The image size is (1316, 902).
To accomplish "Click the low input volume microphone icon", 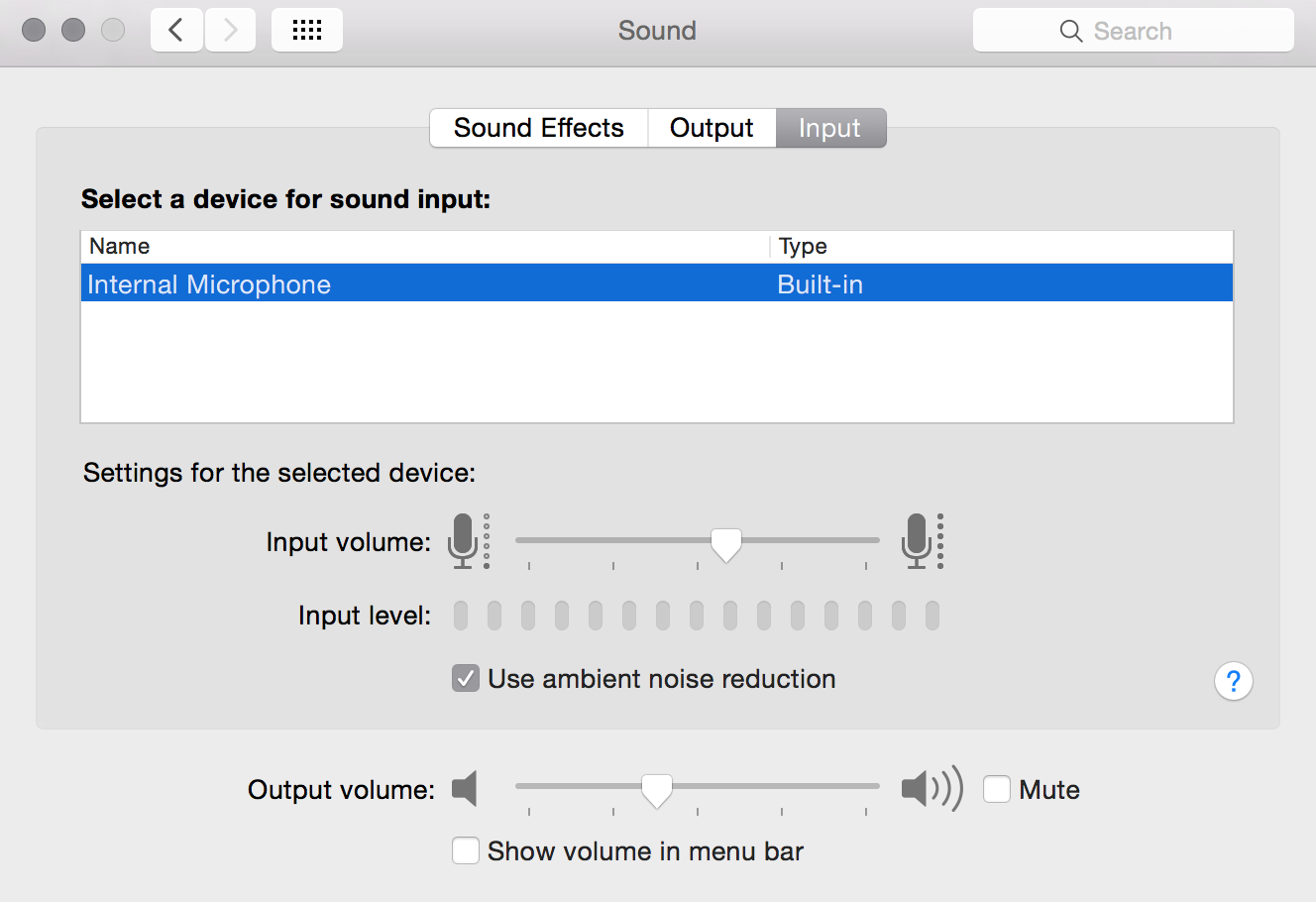I will click(x=469, y=541).
